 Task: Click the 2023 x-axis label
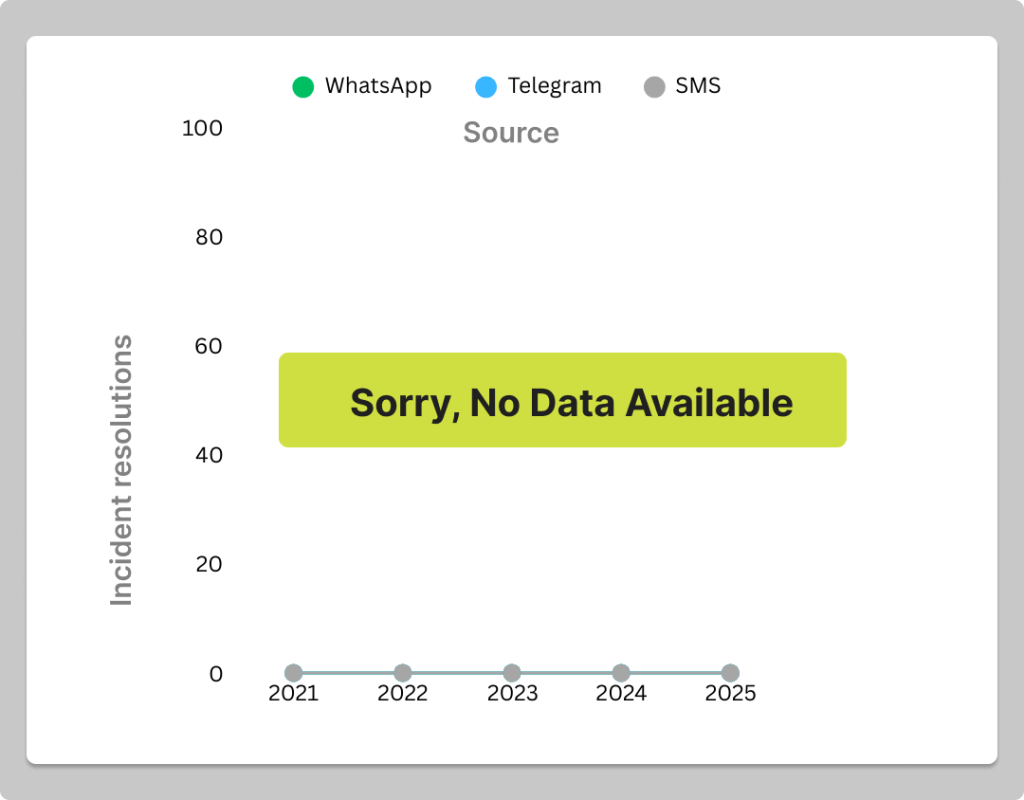coord(512,694)
